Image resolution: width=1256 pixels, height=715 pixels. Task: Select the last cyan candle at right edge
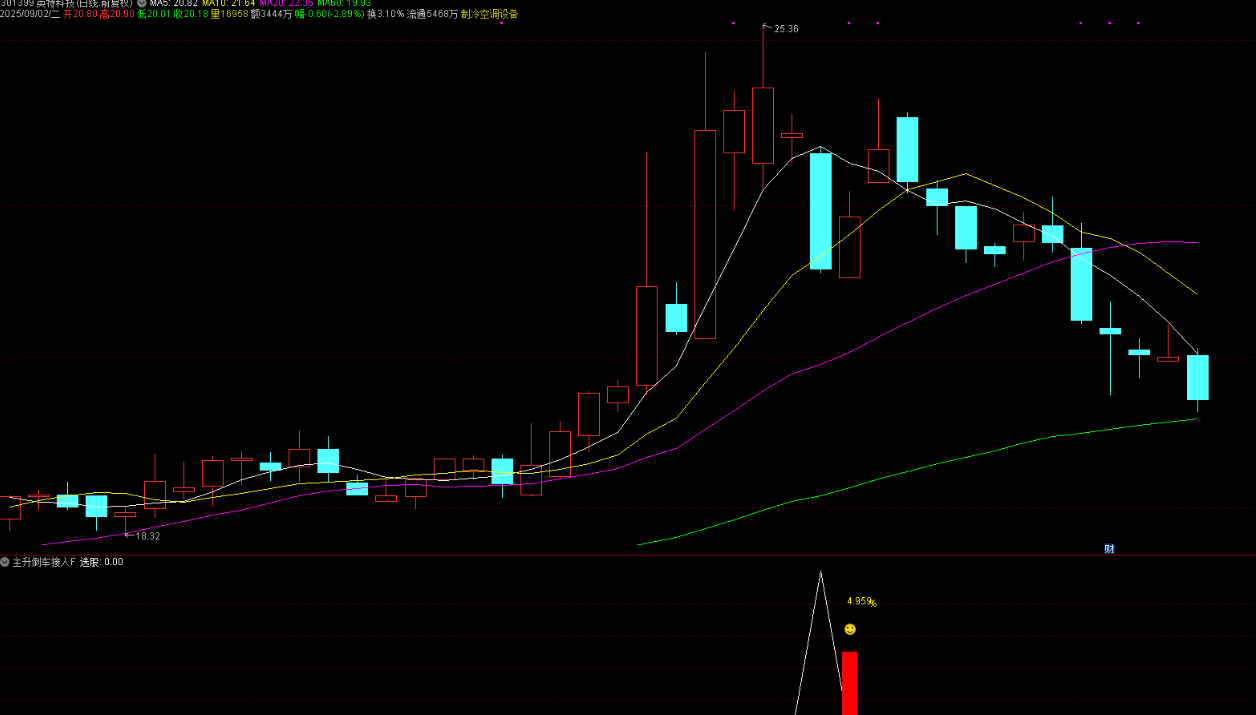(1197, 377)
